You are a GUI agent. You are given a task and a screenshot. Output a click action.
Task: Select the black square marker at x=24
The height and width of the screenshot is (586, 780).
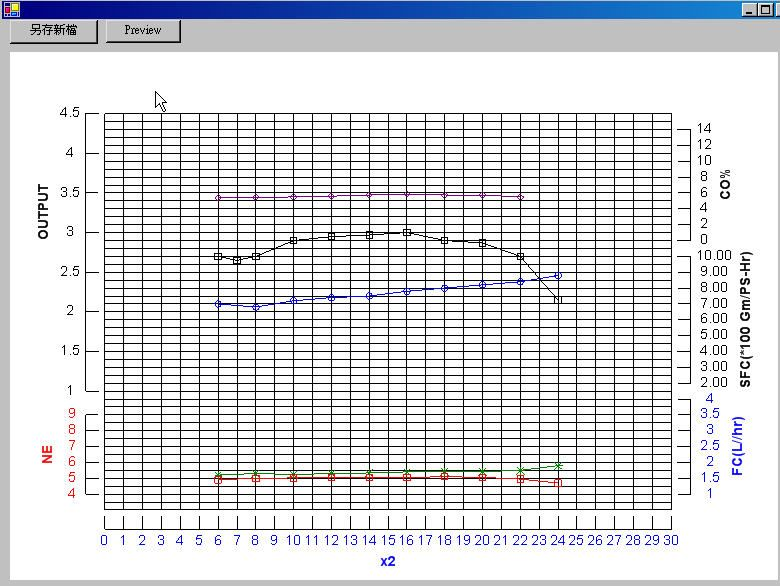558,300
